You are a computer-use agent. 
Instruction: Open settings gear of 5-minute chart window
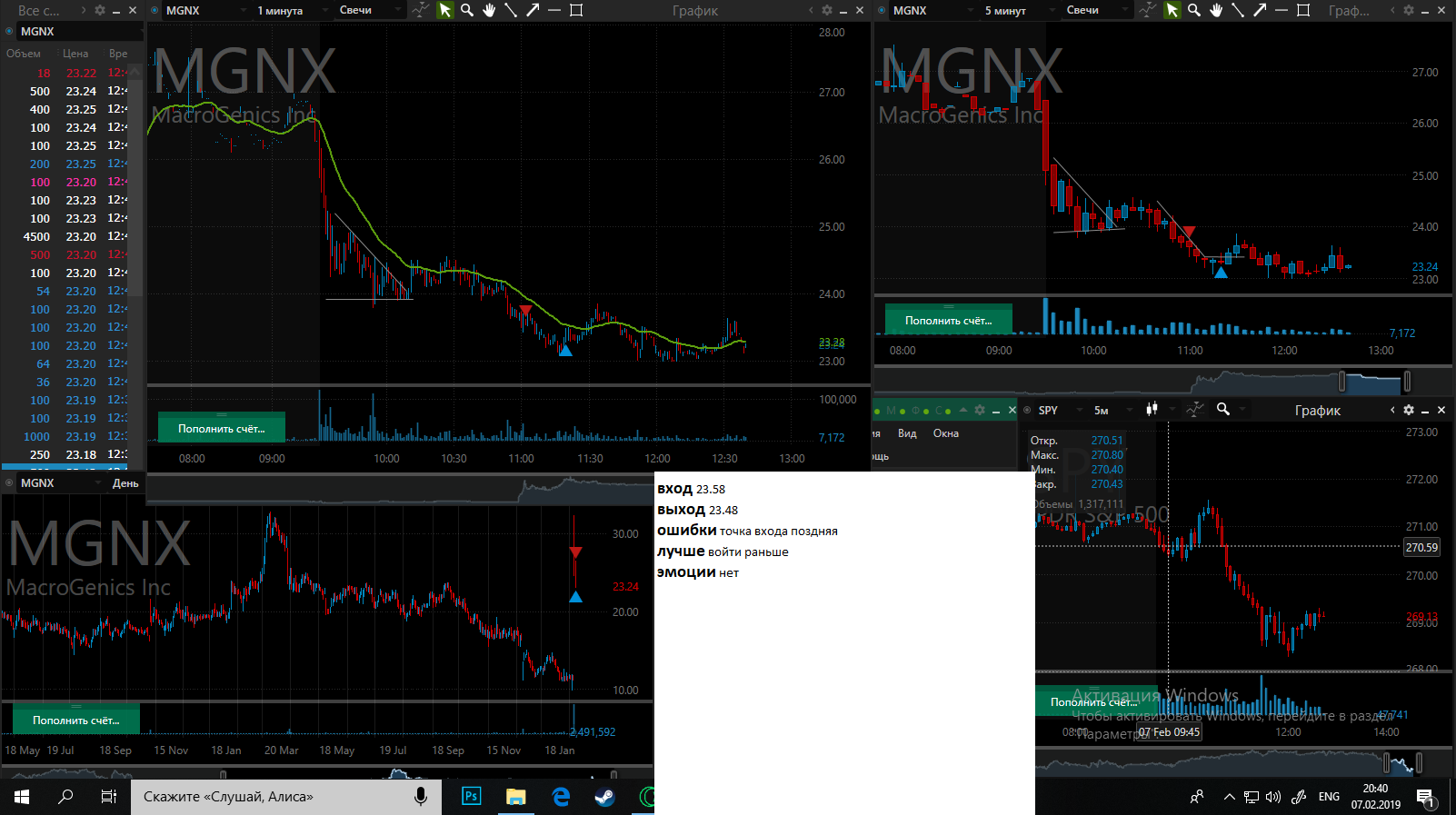[1409, 10]
